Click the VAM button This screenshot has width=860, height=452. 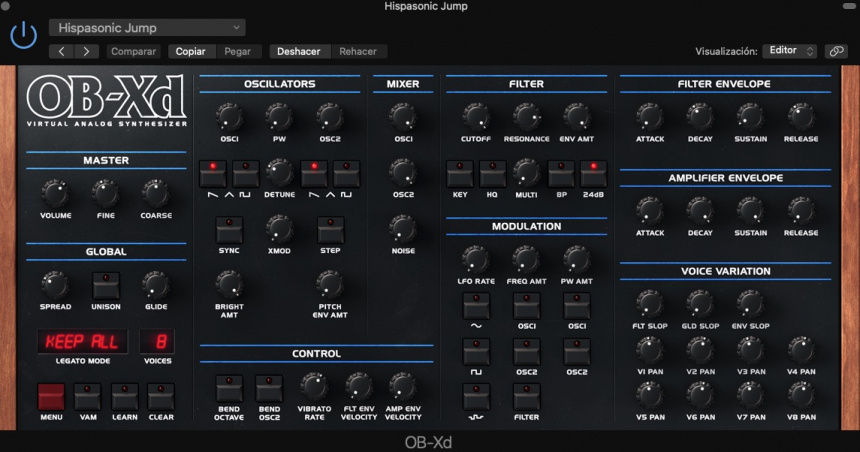(87, 397)
